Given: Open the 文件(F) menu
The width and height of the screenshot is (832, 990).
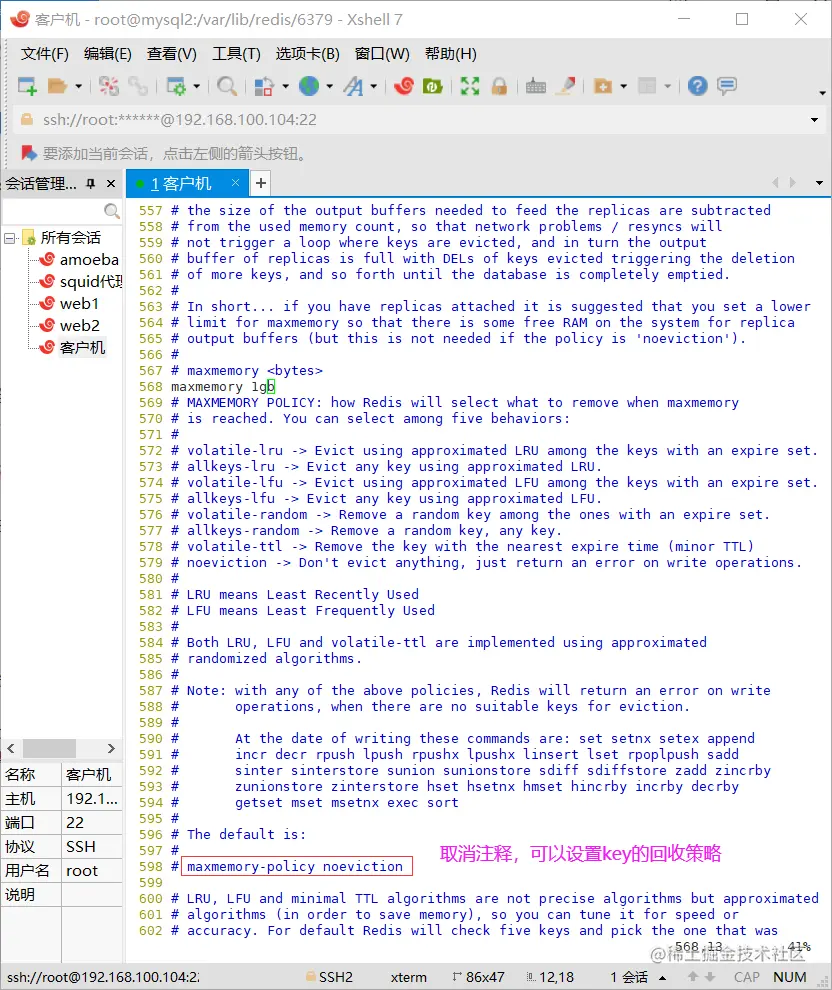Looking at the screenshot, I should (x=44, y=54).
